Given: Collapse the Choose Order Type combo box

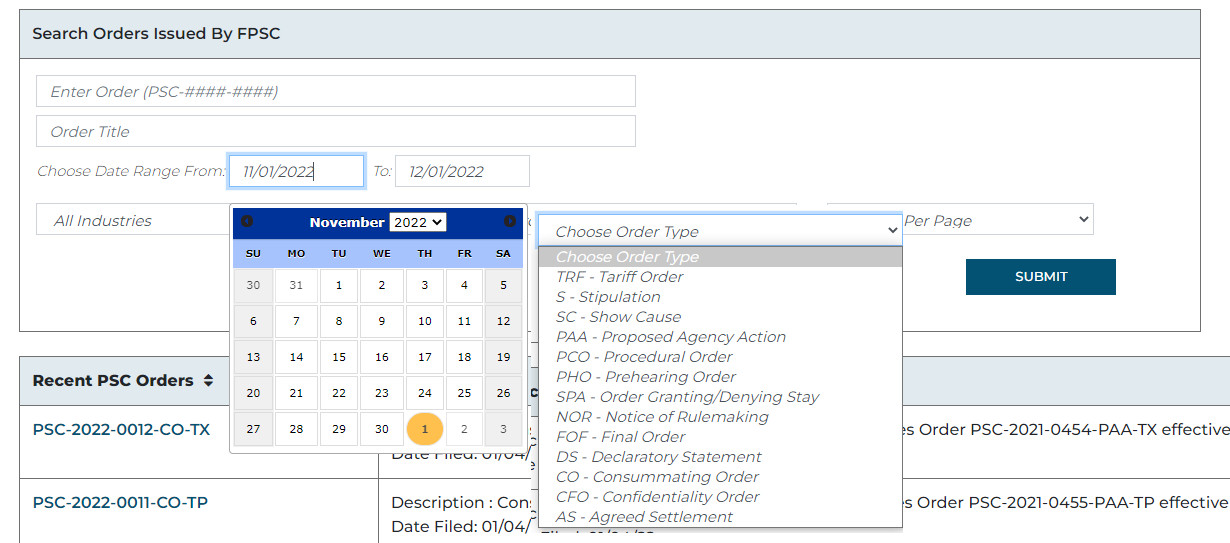Looking at the screenshot, I should (x=720, y=231).
